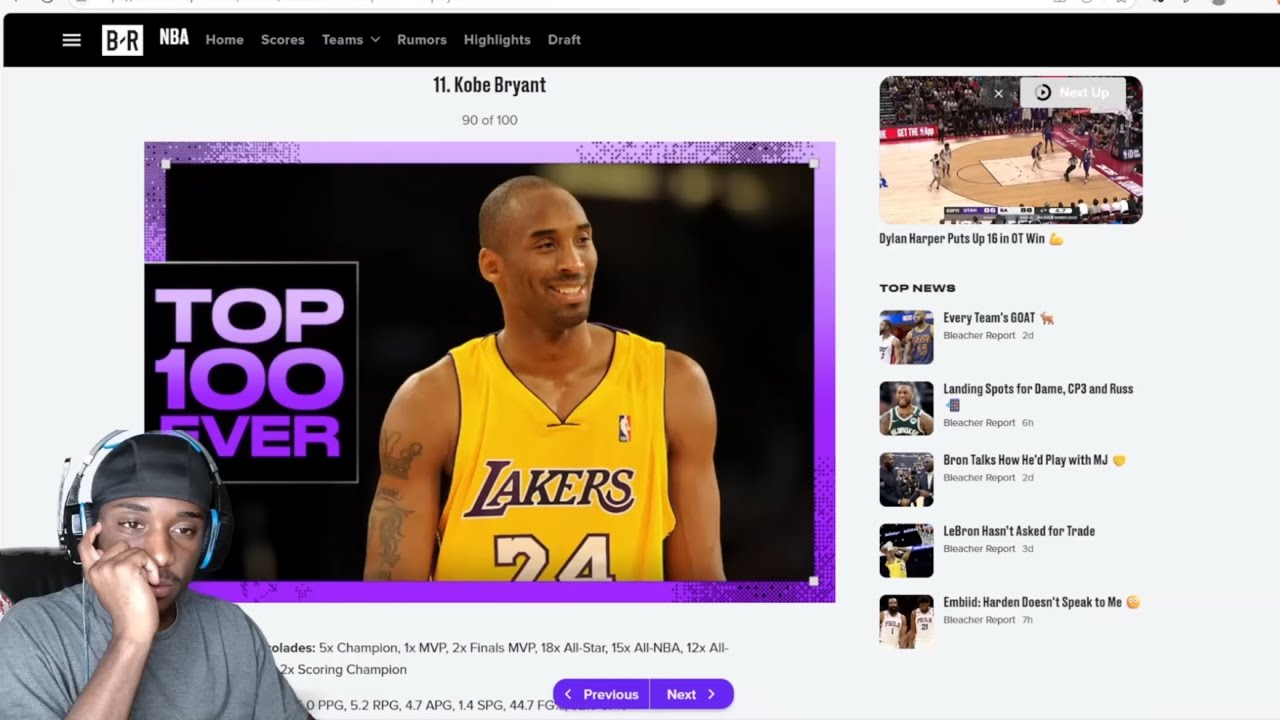The height and width of the screenshot is (720, 1280).
Task: Open the NBA section link
Action: (174, 38)
